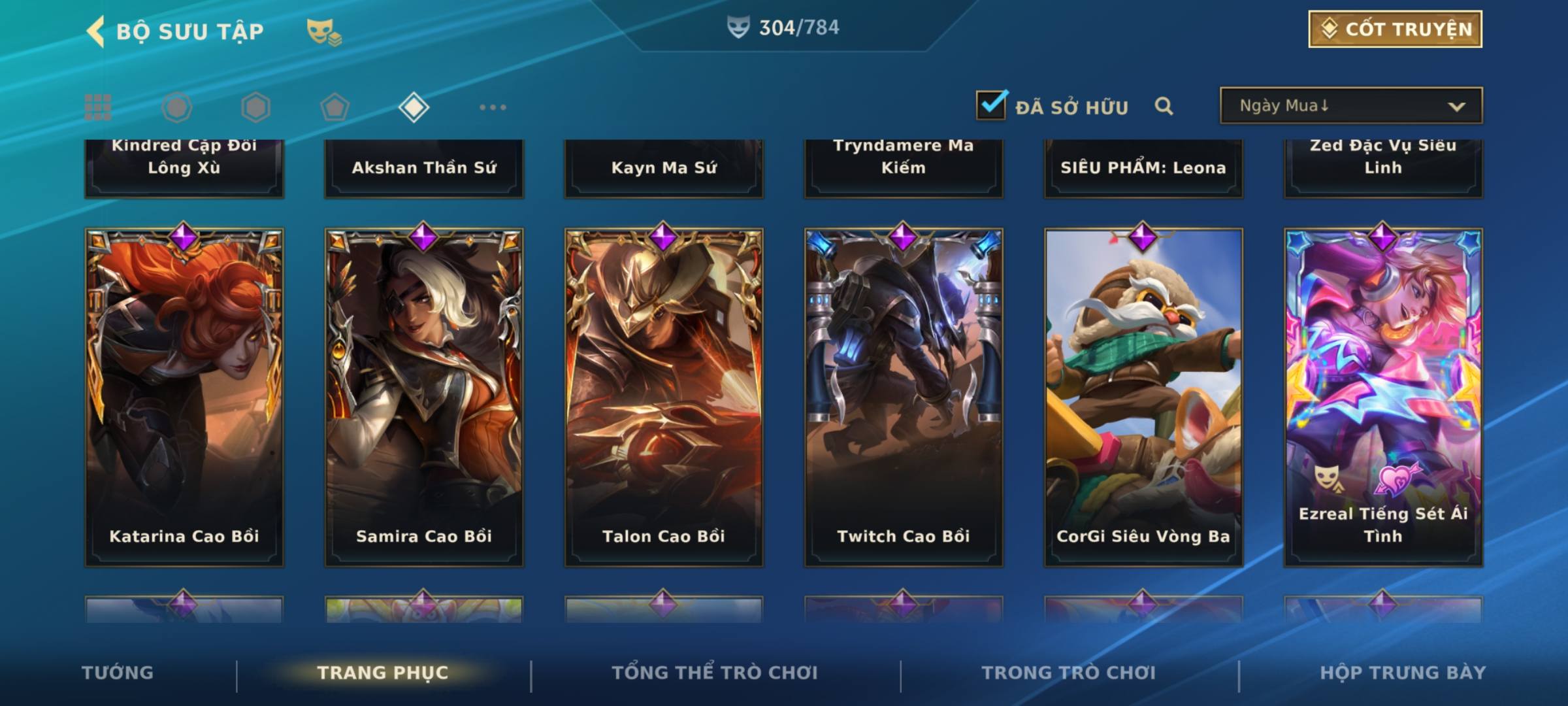Viewport: 1568px width, 706px height.
Task: Uncheck the Đã Sở Hữu checkbox
Action: click(991, 105)
